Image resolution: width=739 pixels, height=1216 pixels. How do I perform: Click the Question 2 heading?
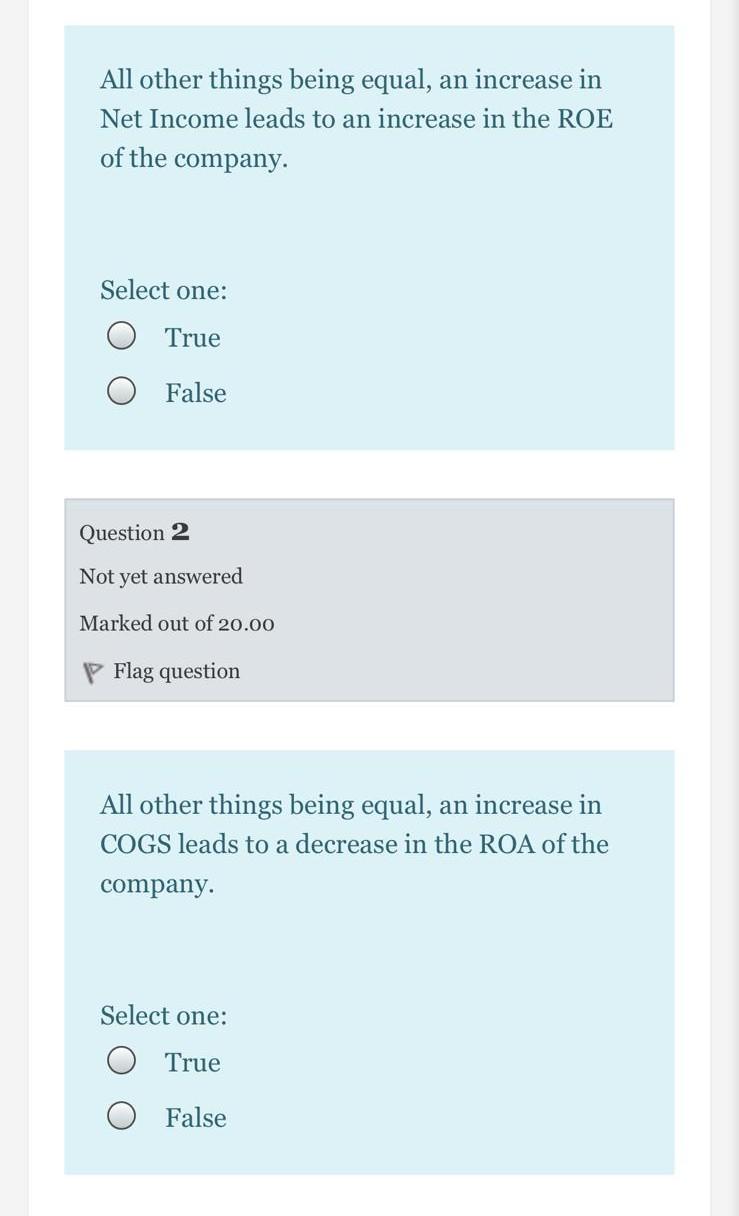pyautogui.click(x=135, y=533)
